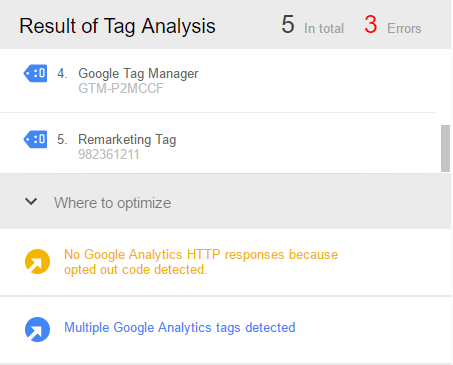
Task: Click the red 3 errors count
Action: click(x=371, y=25)
